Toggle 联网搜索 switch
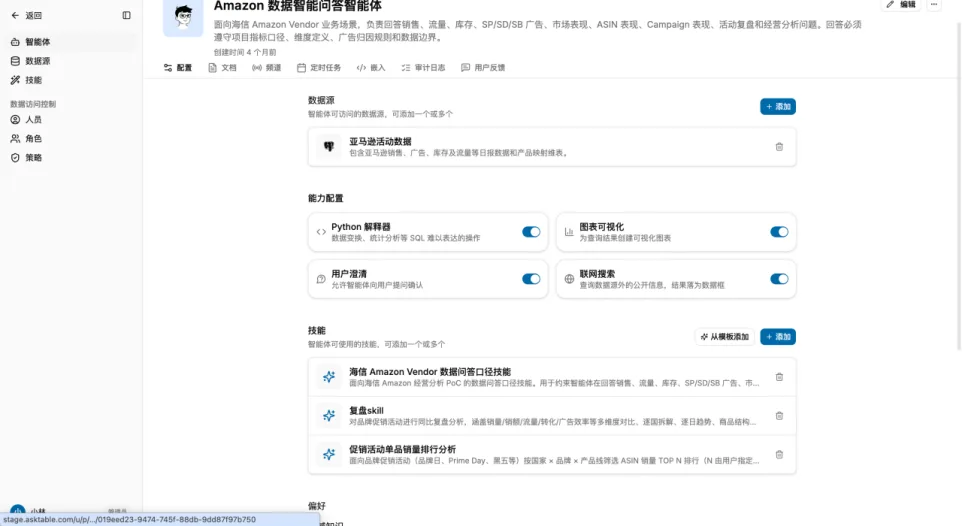 pos(779,279)
